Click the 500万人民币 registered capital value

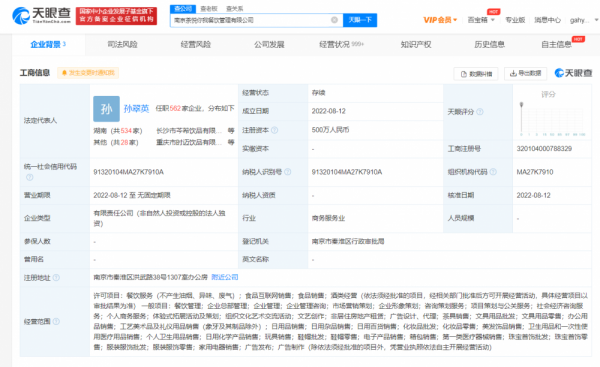click(330, 130)
